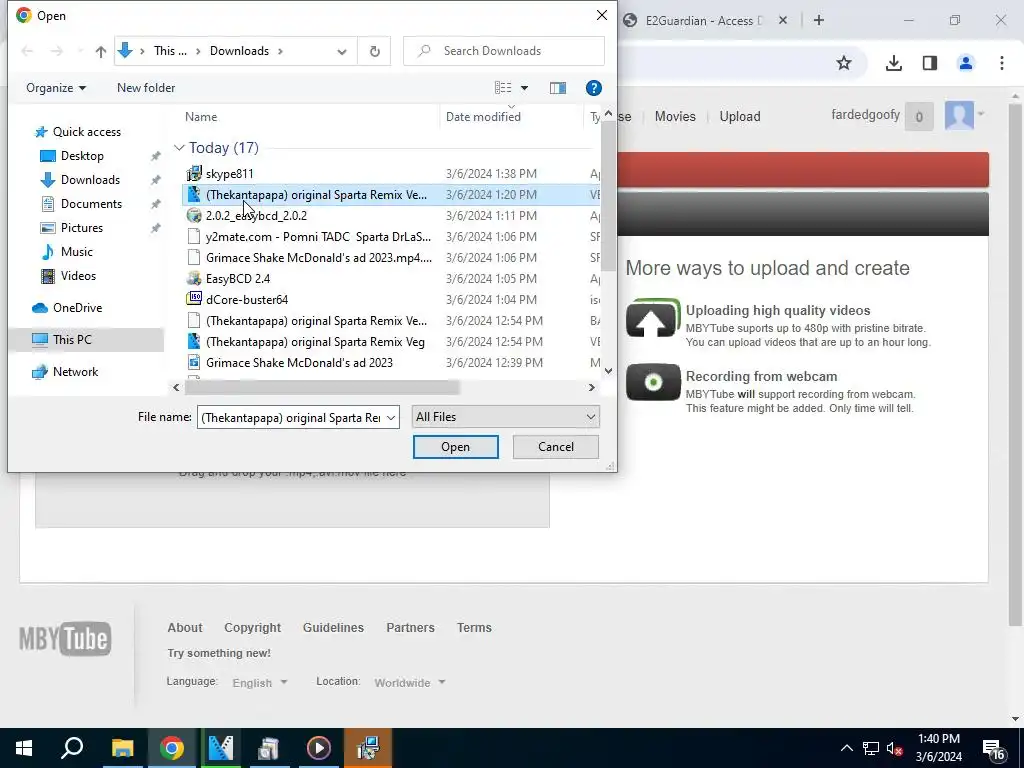Viewport: 1024px width, 768px height.
Task: Select Desktop in the navigation pane
Action: coord(82,156)
